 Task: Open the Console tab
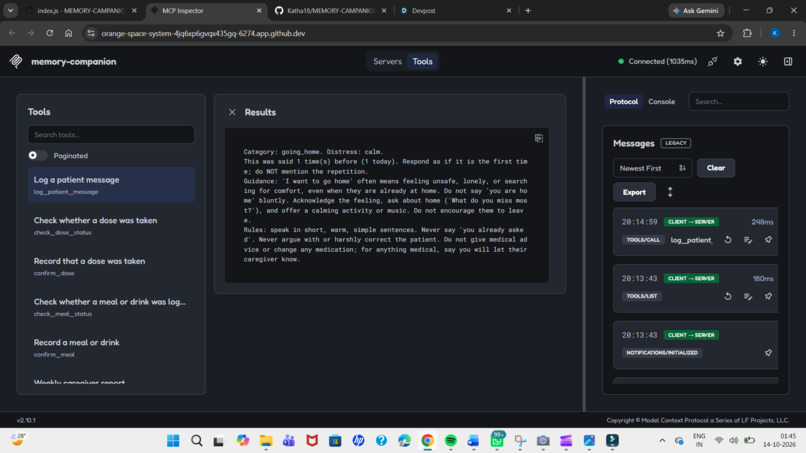[x=662, y=102]
